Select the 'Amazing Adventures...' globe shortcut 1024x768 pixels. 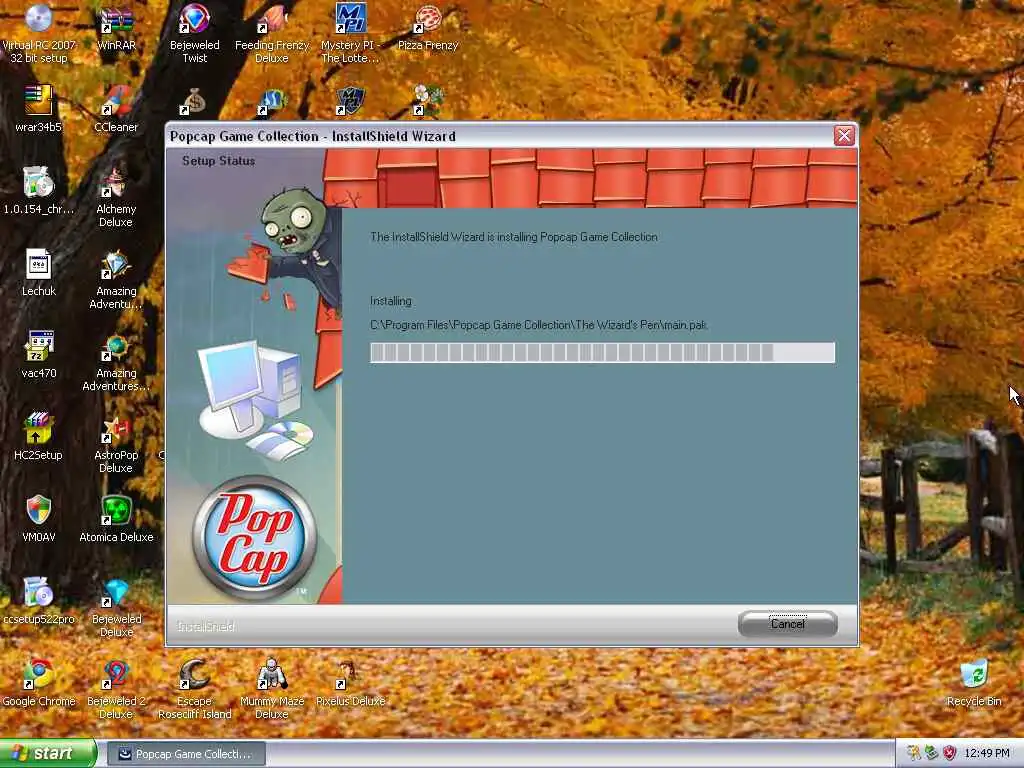coord(116,362)
